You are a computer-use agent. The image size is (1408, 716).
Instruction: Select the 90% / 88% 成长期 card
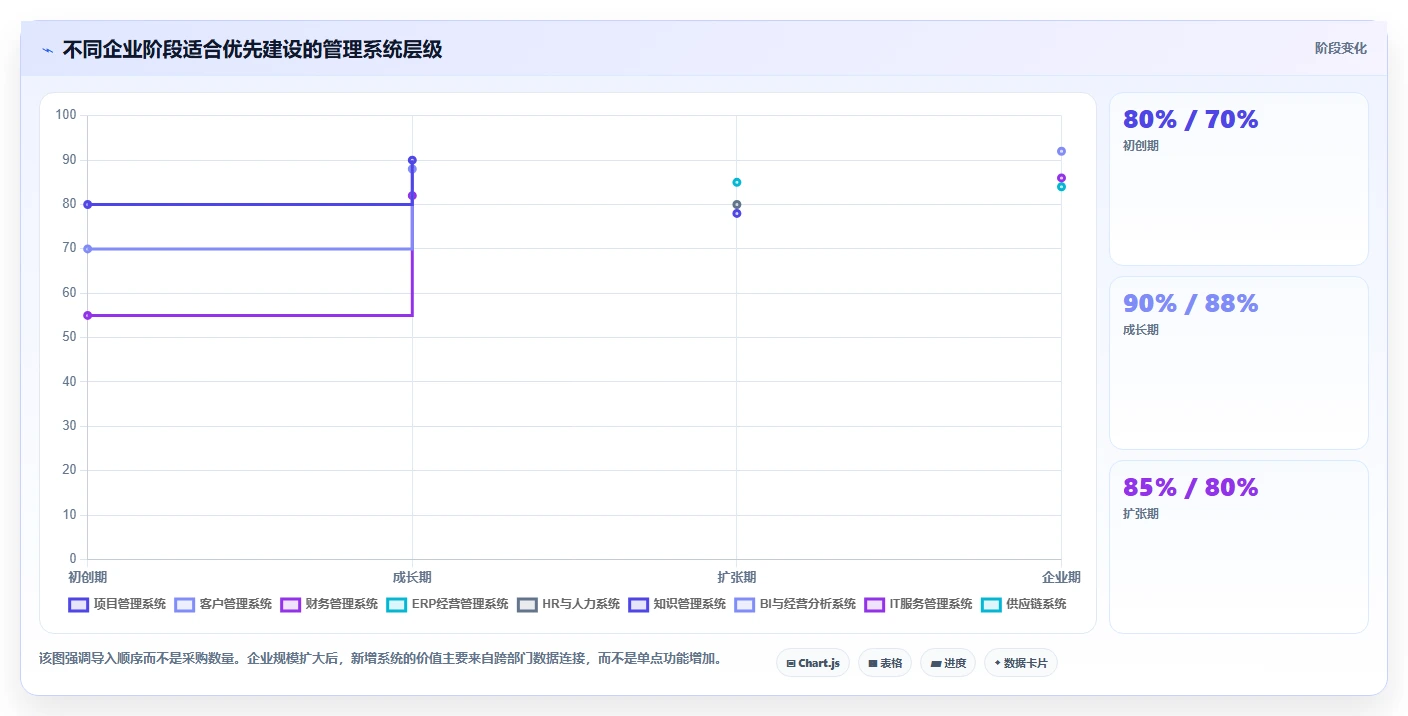tap(1239, 363)
